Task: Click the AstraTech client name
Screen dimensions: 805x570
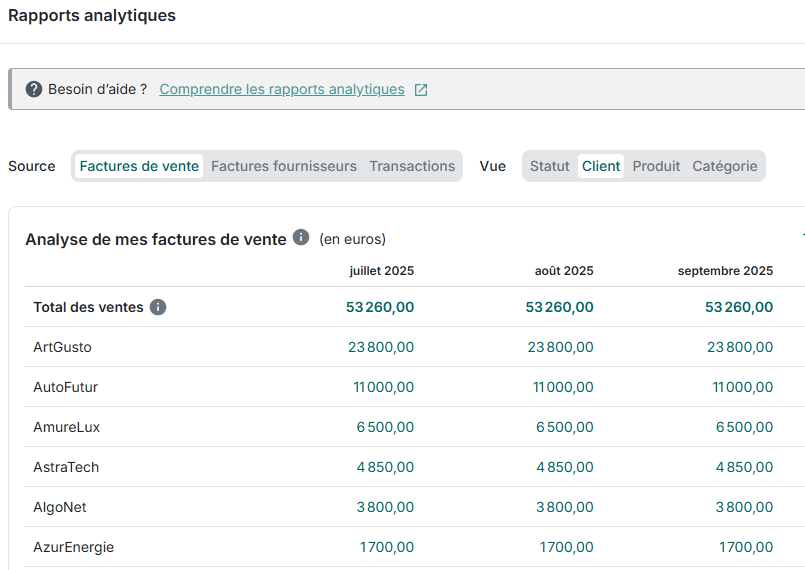Action: pos(66,467)
